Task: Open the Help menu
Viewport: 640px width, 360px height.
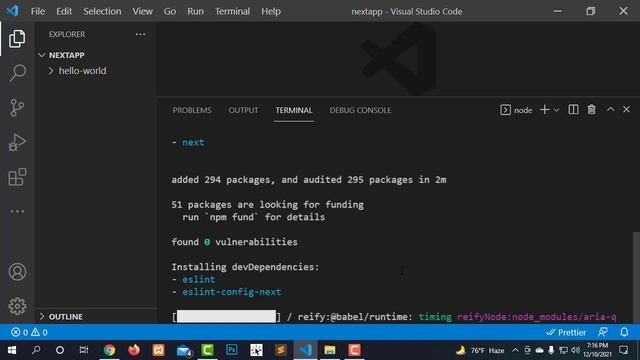Action: click(x=271, y=11)
